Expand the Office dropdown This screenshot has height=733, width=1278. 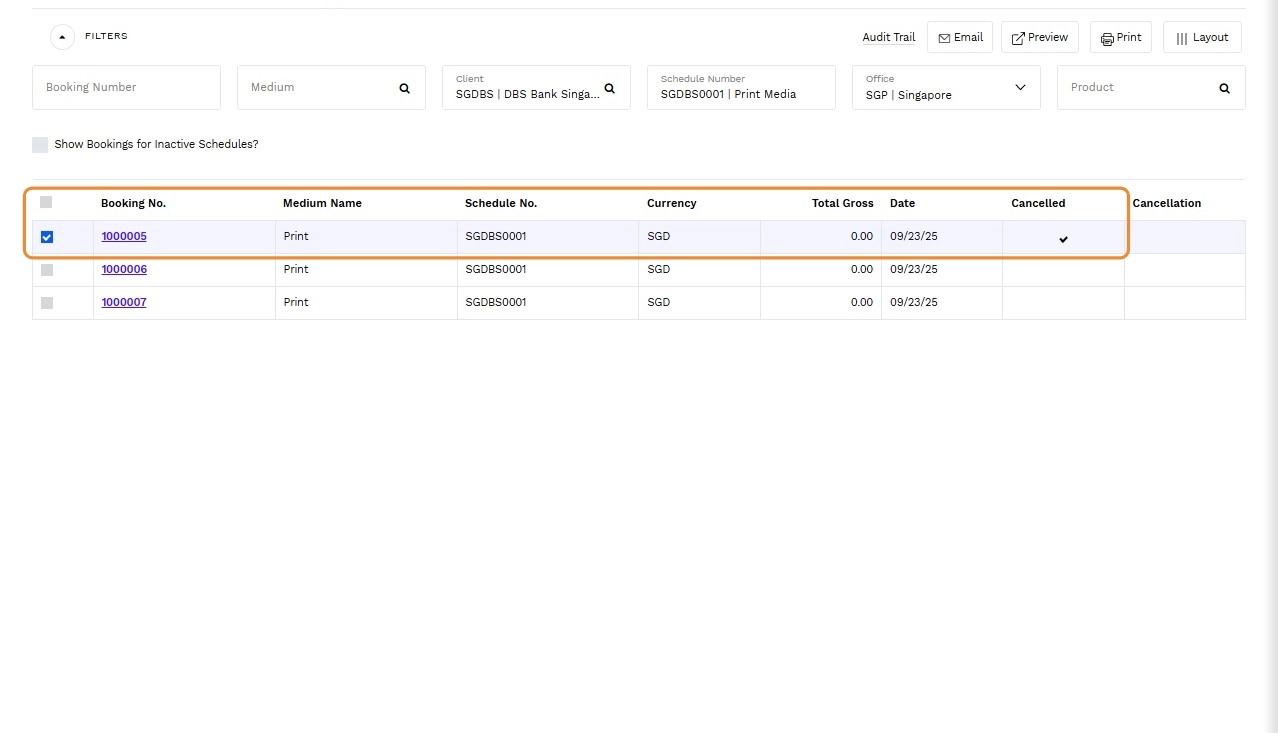(1020, 87)
